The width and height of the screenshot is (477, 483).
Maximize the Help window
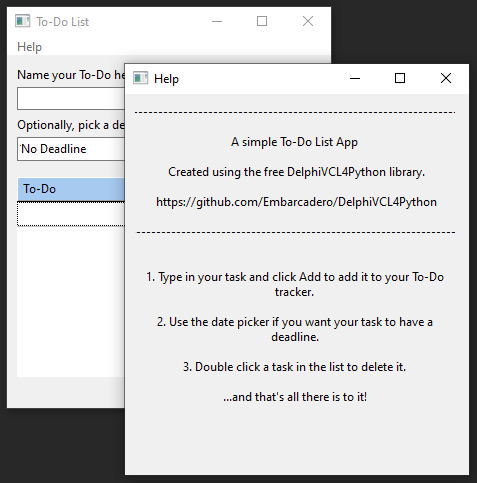point(400,79)
